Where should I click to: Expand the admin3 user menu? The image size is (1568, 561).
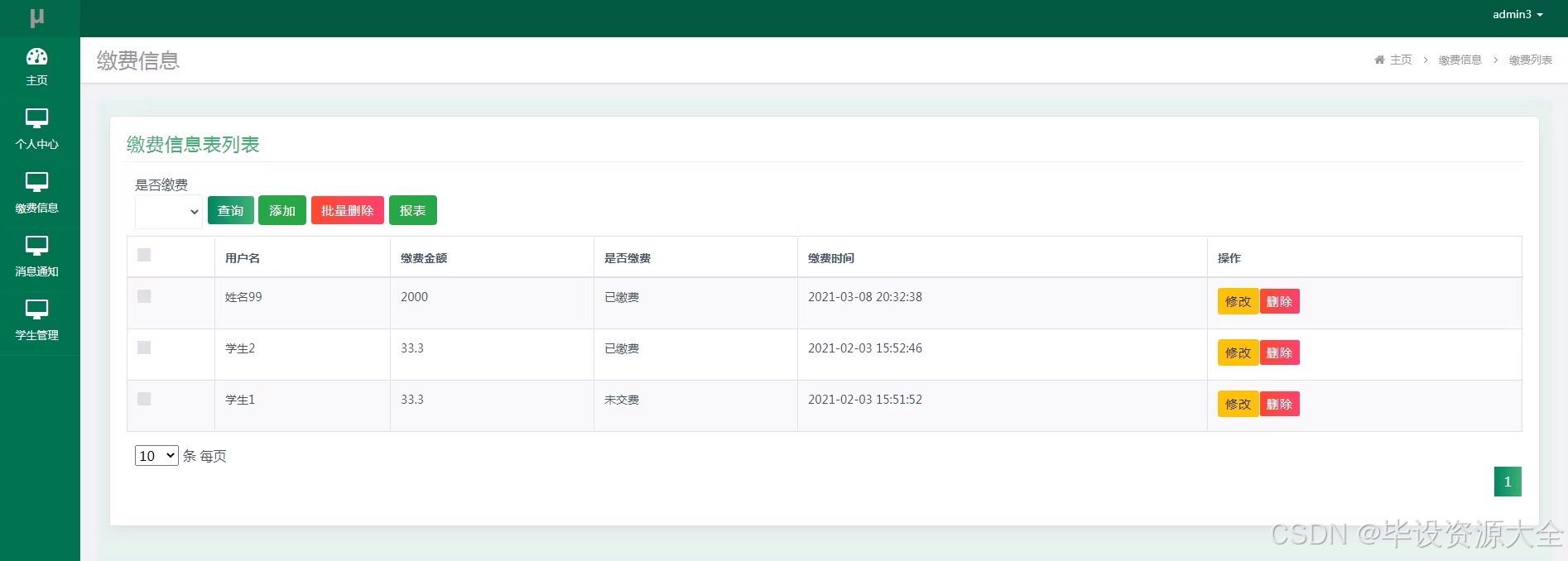[x=1517, y=14]
